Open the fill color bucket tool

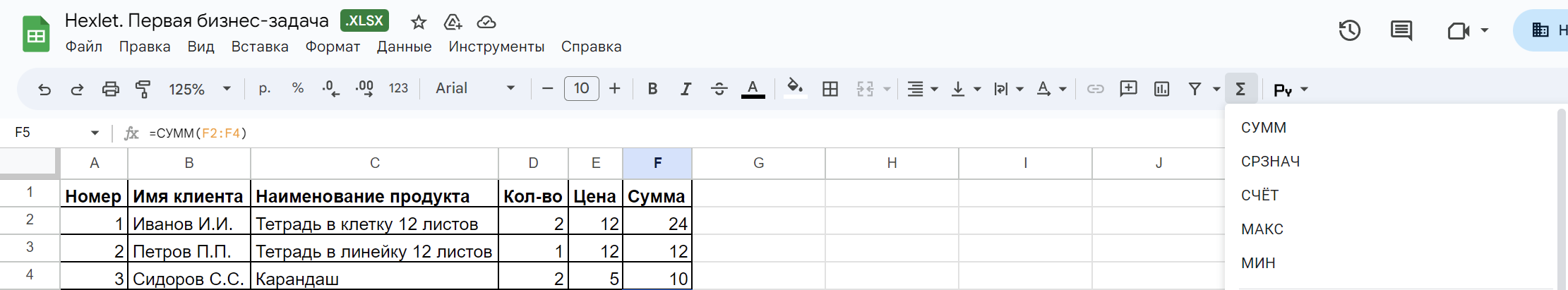click(x=795, y=88)
